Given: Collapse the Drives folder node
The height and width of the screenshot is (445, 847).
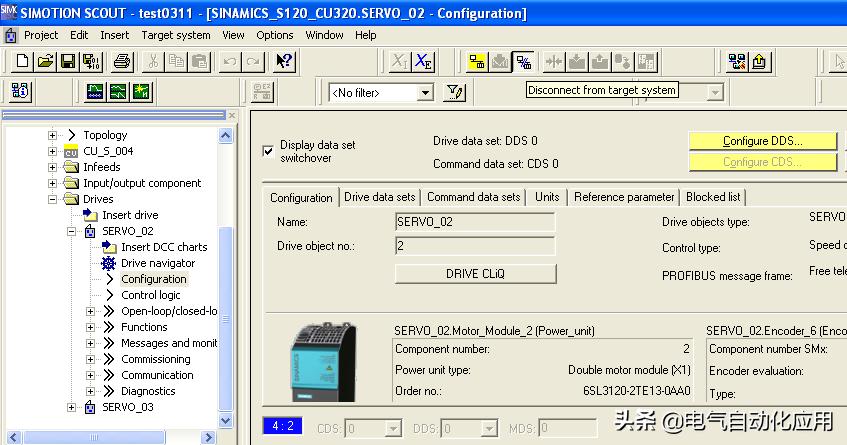Looking at the screenshot, I should tap(52, 199).
